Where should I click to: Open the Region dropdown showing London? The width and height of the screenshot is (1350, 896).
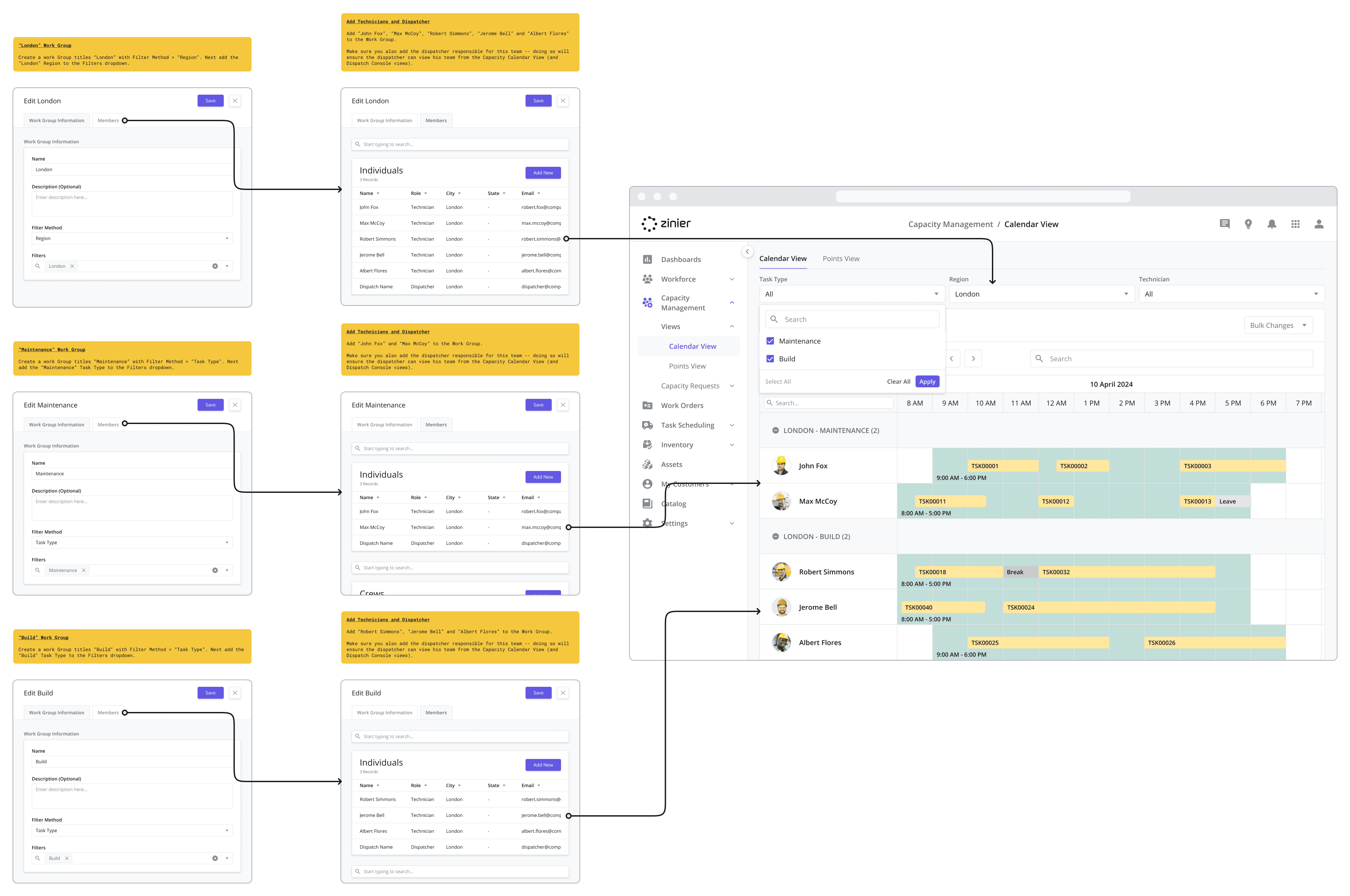1040,293
